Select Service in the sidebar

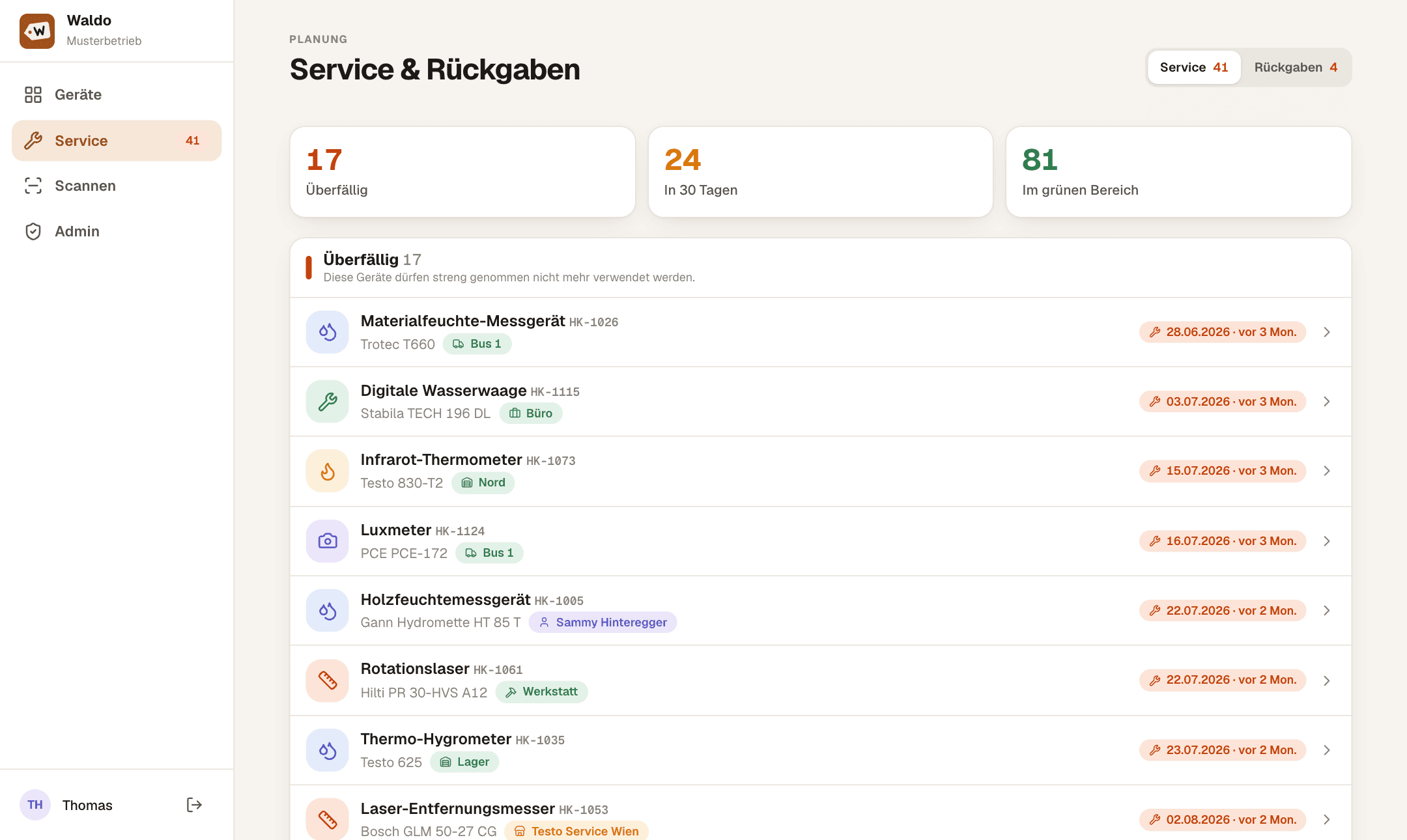point(117,141)
